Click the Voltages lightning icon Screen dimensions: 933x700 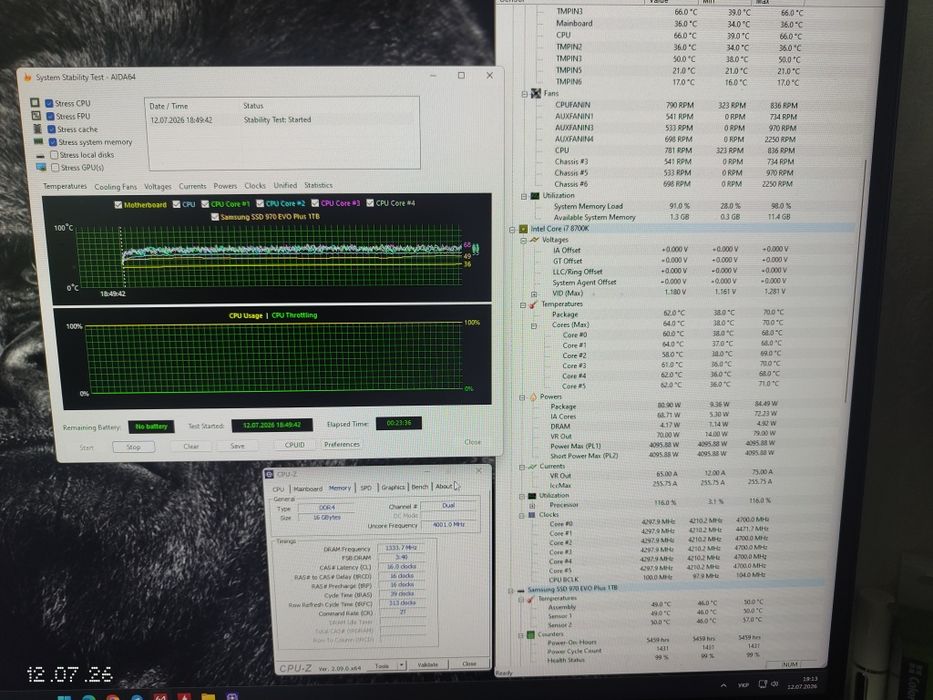(534, 239)
